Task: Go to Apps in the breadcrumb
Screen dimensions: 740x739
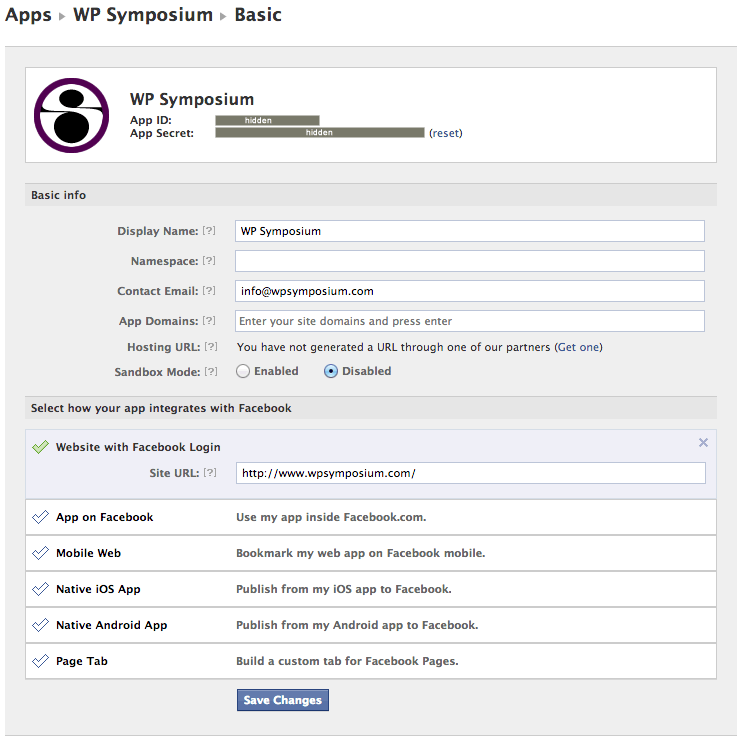Action: (x=28, y=15)
